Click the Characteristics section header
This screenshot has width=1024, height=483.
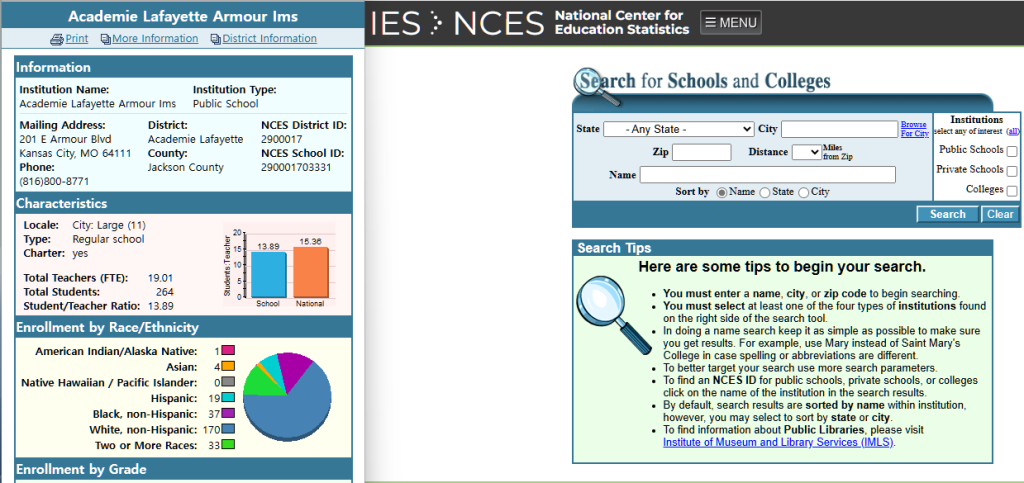(x=184, y=203)
